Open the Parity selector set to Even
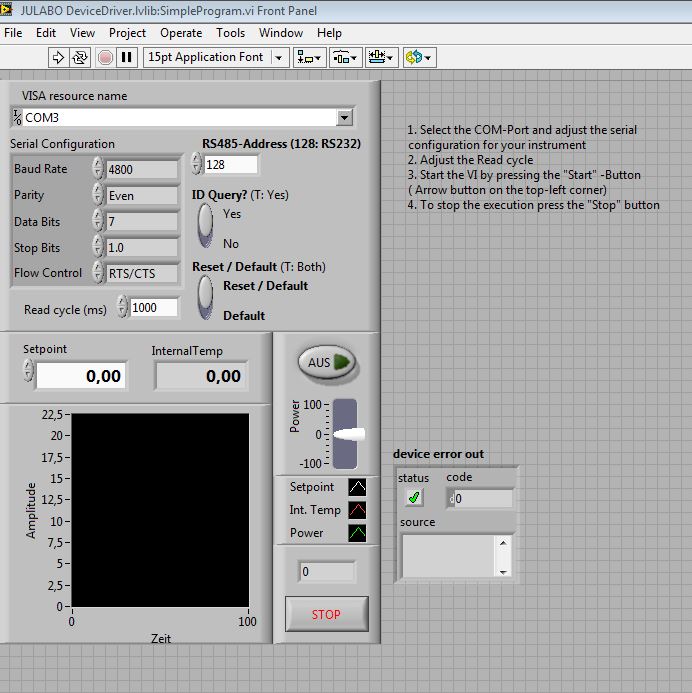 click(141, 196)
